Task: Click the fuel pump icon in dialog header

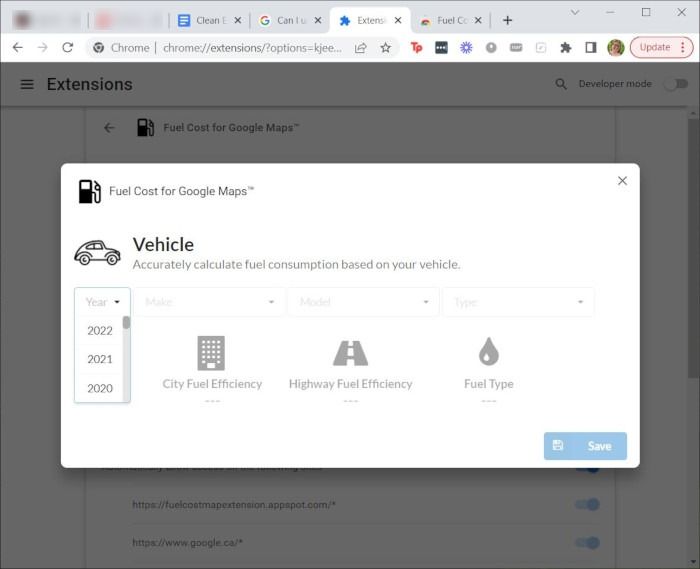Action: tap(90, 191)
